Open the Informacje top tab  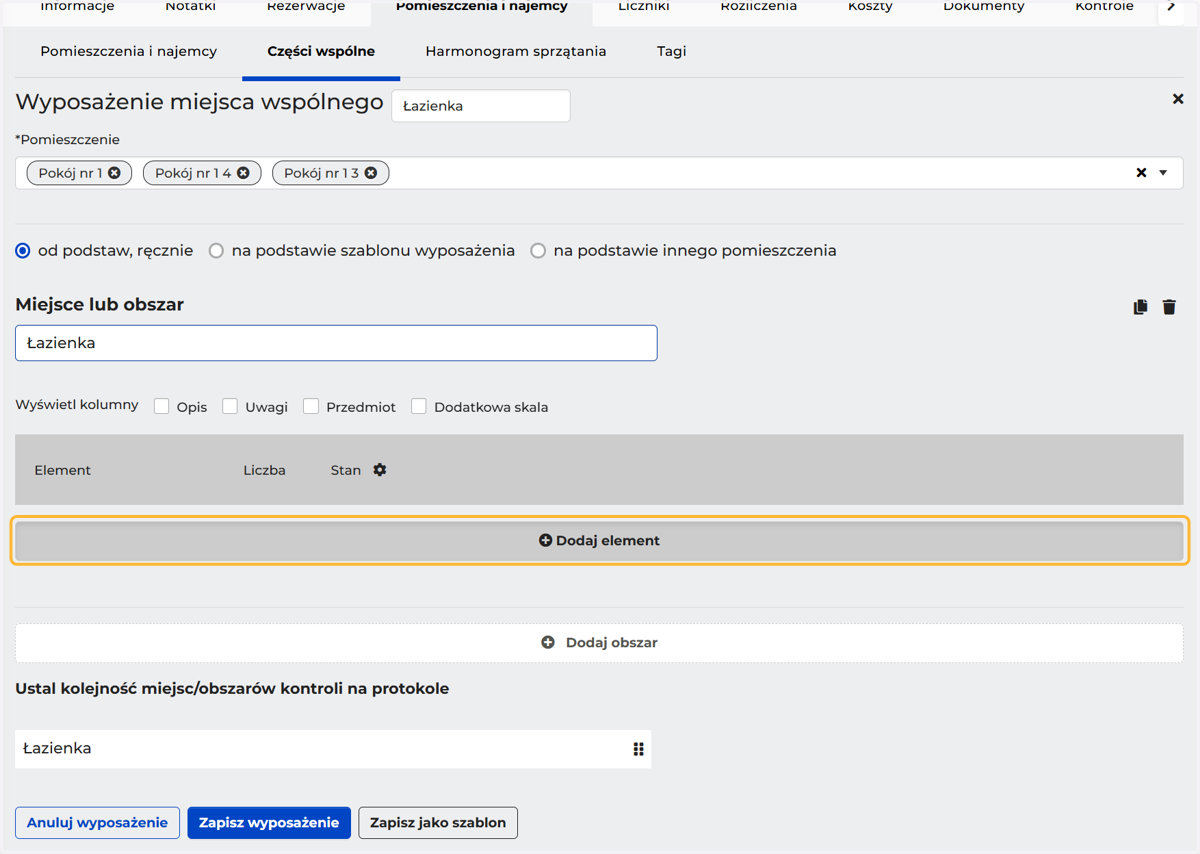click(77, 7)
